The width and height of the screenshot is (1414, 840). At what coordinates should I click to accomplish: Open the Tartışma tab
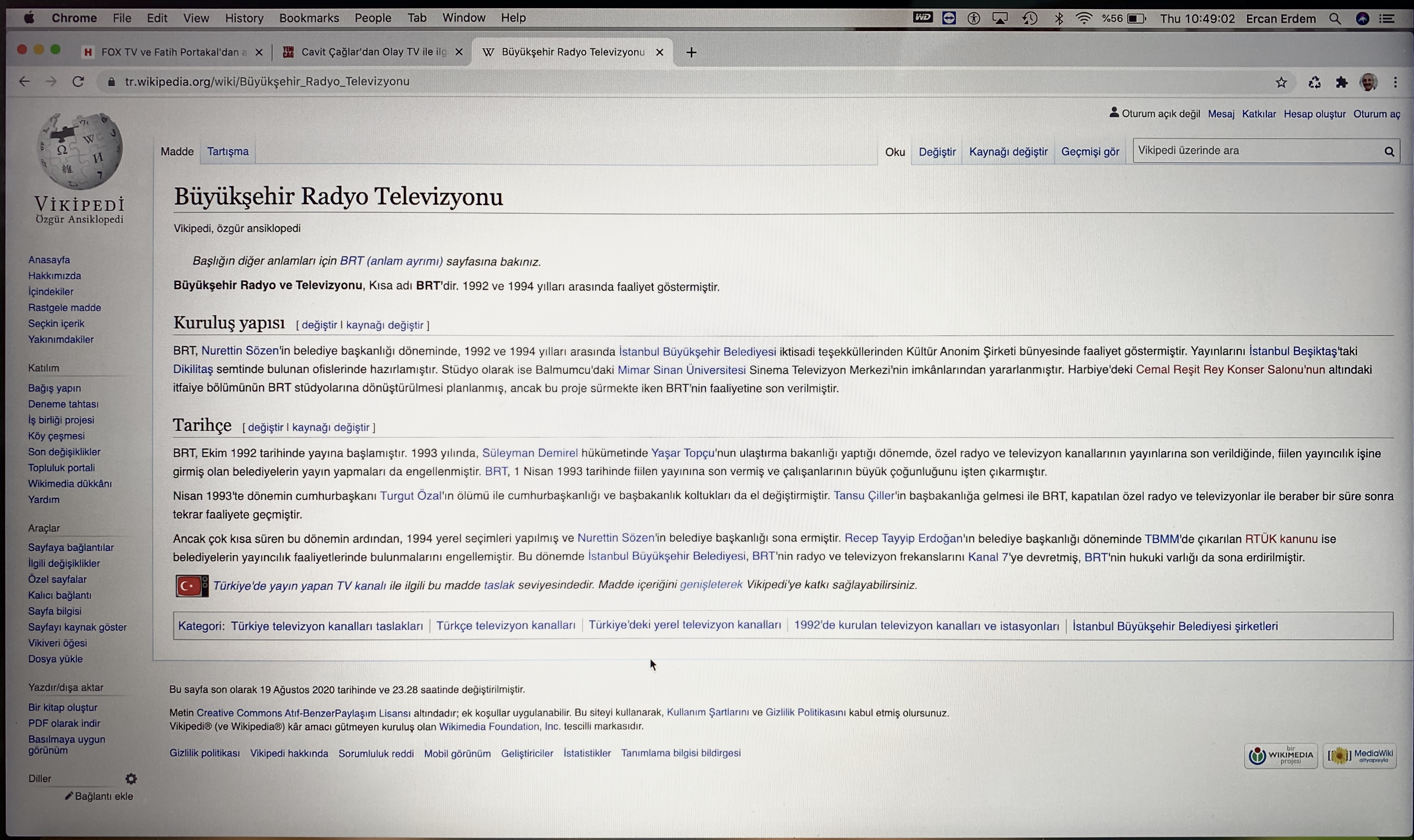[x=228, y=151]
